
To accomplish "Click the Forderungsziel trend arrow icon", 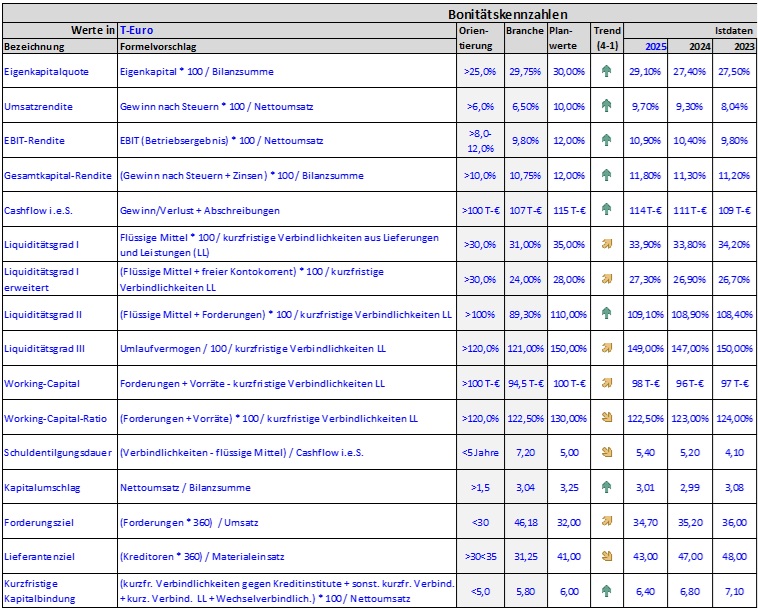I will (x=607, y=521).
